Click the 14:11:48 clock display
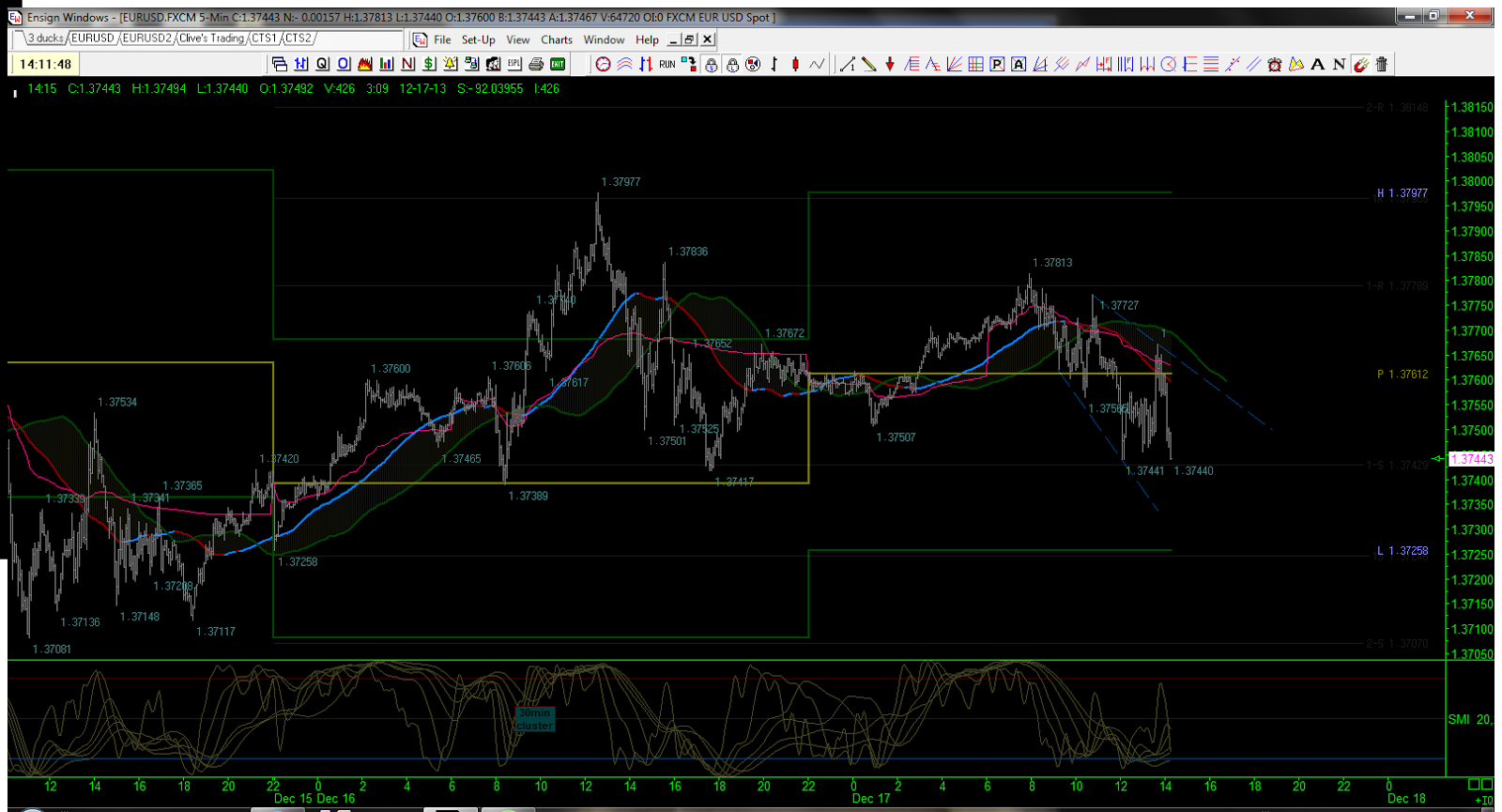The width and height of the screenshot is (1502, 812). pyautogui.click(x=45, y=64)
